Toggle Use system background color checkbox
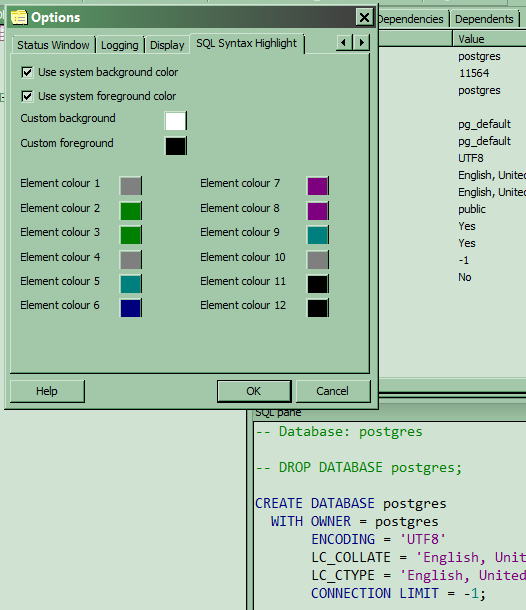This screenshot has width=526, height=610. click(x=27, y=72)
